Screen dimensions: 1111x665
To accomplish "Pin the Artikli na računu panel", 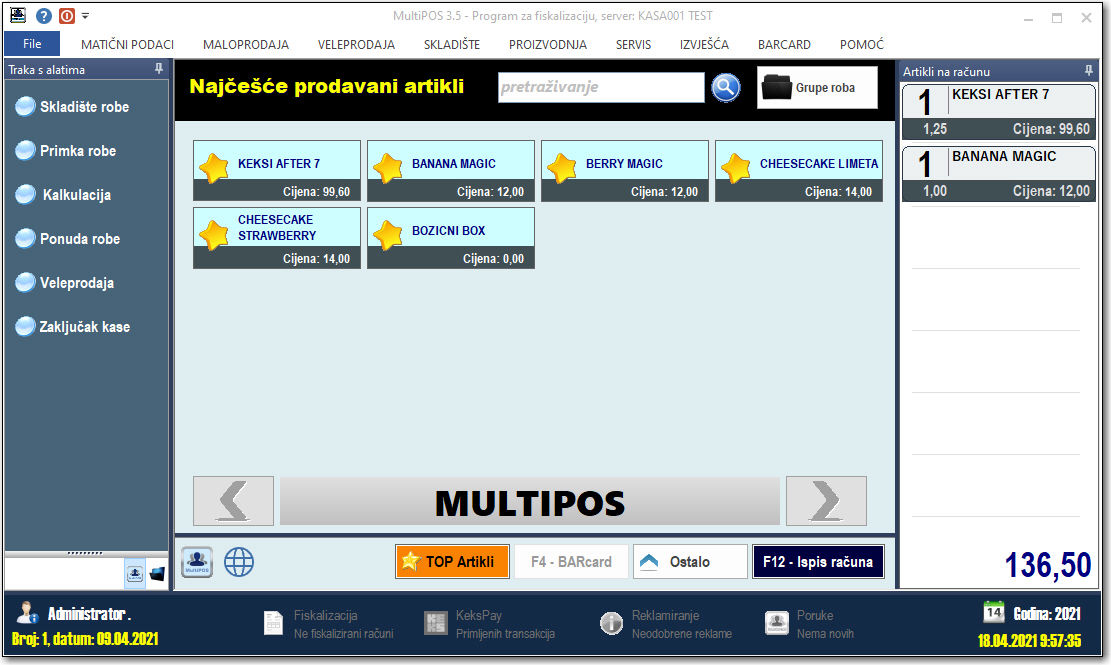I will (1088, 71).
